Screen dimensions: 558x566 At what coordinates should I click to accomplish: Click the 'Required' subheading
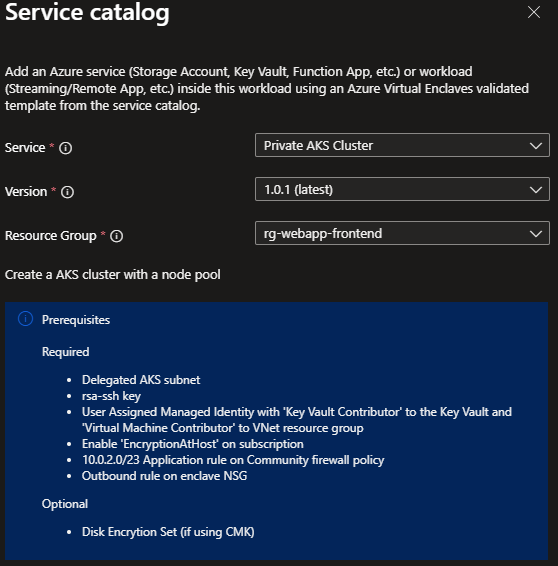[x=65, y=352]
